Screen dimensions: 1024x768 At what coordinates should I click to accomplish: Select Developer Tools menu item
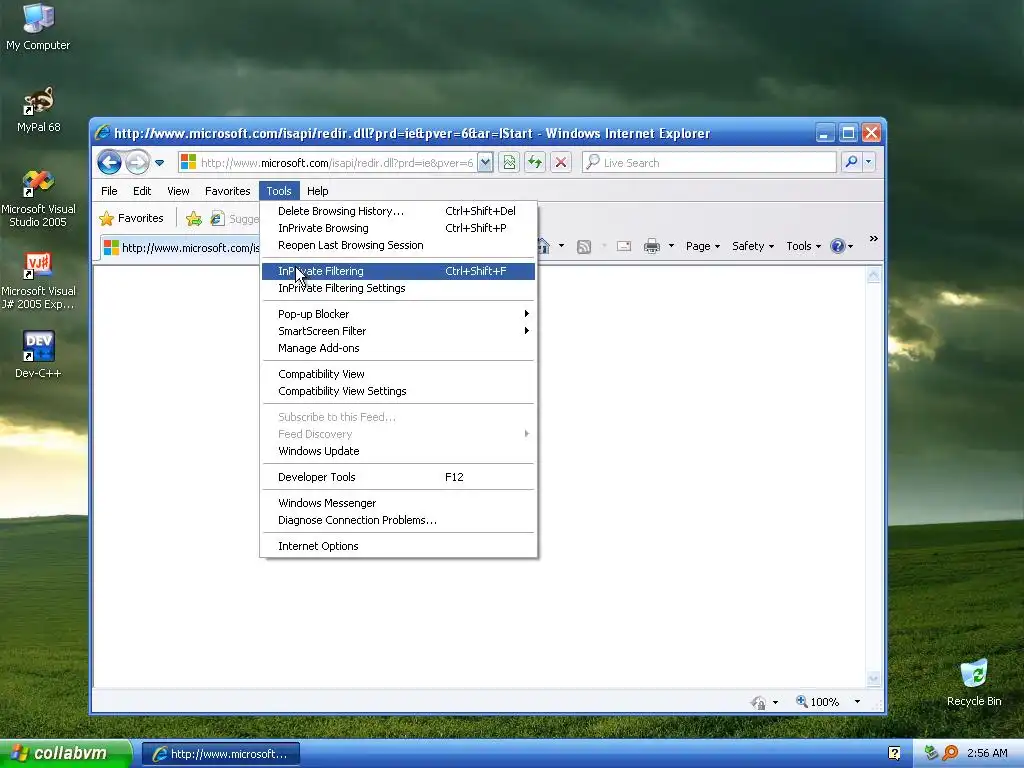click(x=398, y=477)
